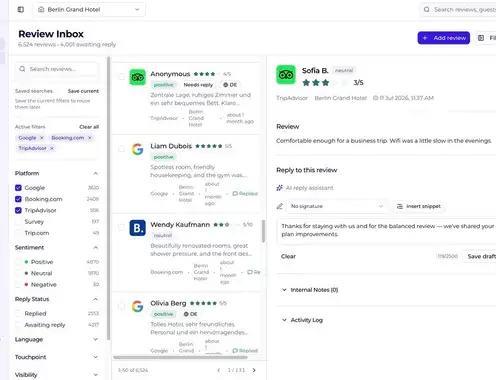The width and height of the screenshot is (496, 380).
Task: Click inside the reply text area
Action: click(x=386, y=230)
